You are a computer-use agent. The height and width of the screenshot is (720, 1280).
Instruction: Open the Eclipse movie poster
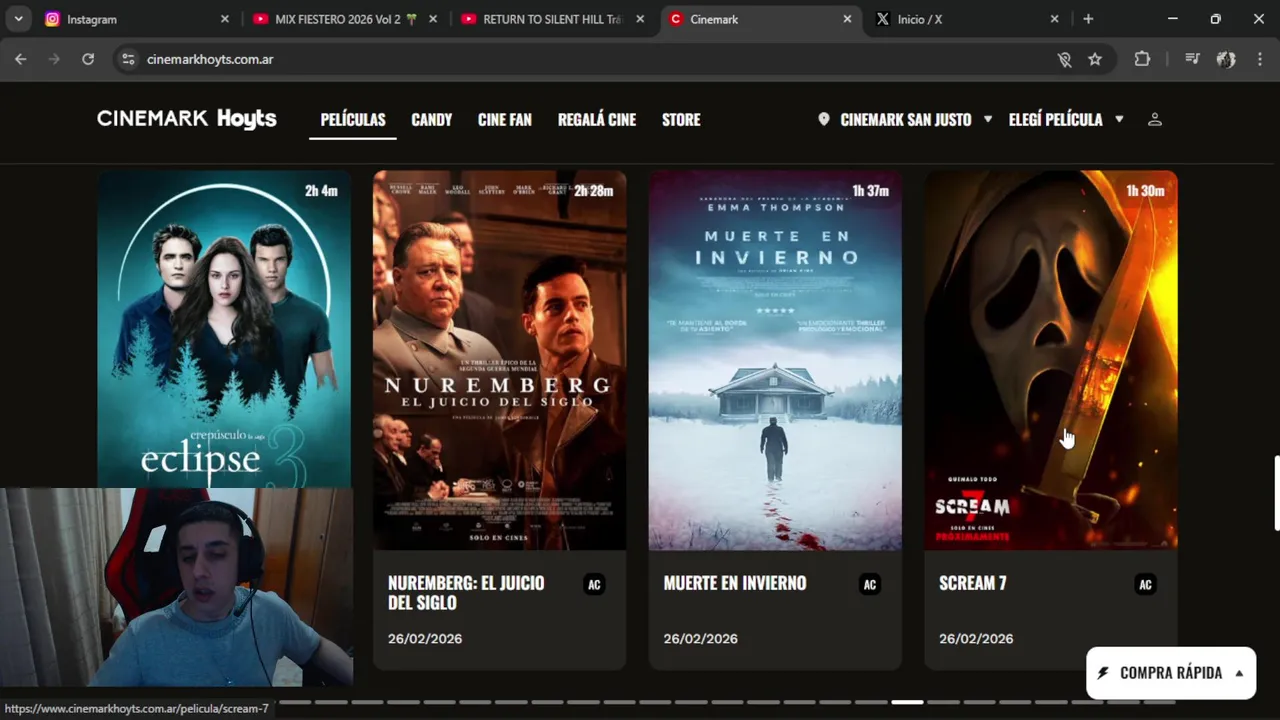224,330
